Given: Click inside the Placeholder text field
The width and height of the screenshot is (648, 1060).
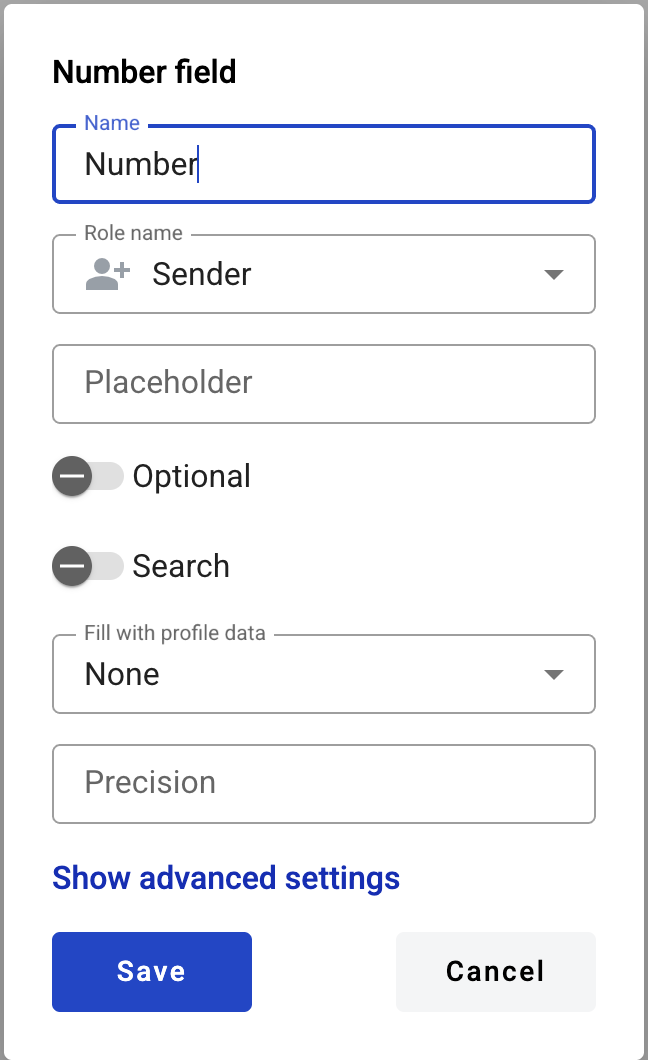Looking at the screenshot, I should [x=324, y=384].
